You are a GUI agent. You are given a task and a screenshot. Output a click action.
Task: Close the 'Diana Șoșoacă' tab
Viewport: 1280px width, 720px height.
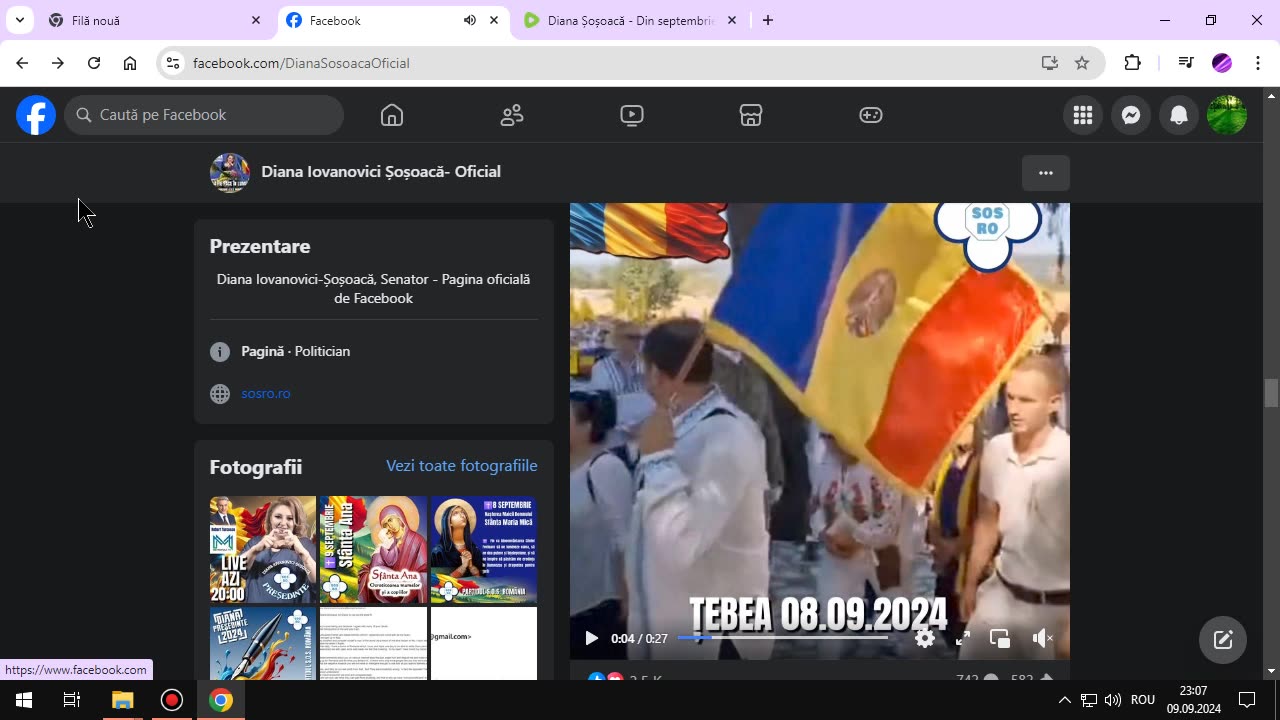tap(732, 20)
